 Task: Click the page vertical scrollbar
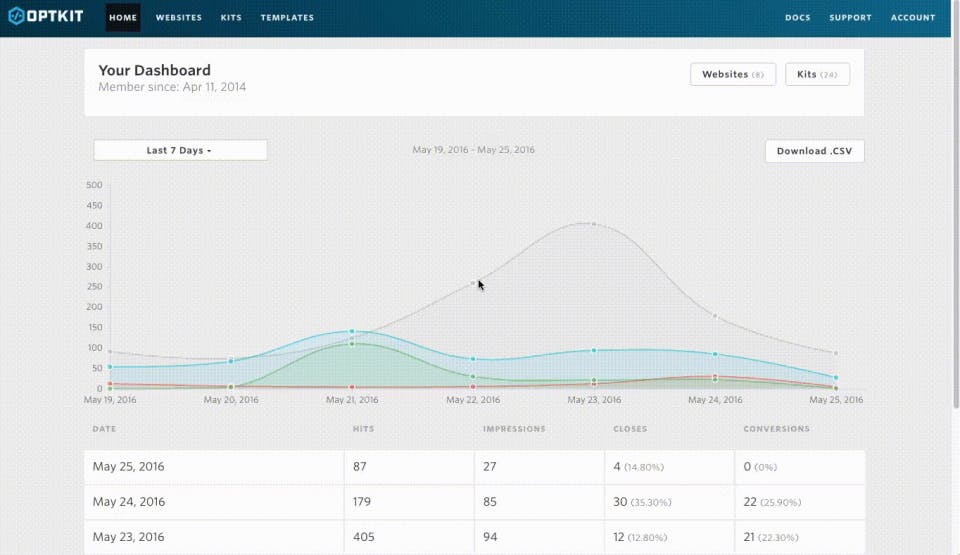[x=956, y=204]
